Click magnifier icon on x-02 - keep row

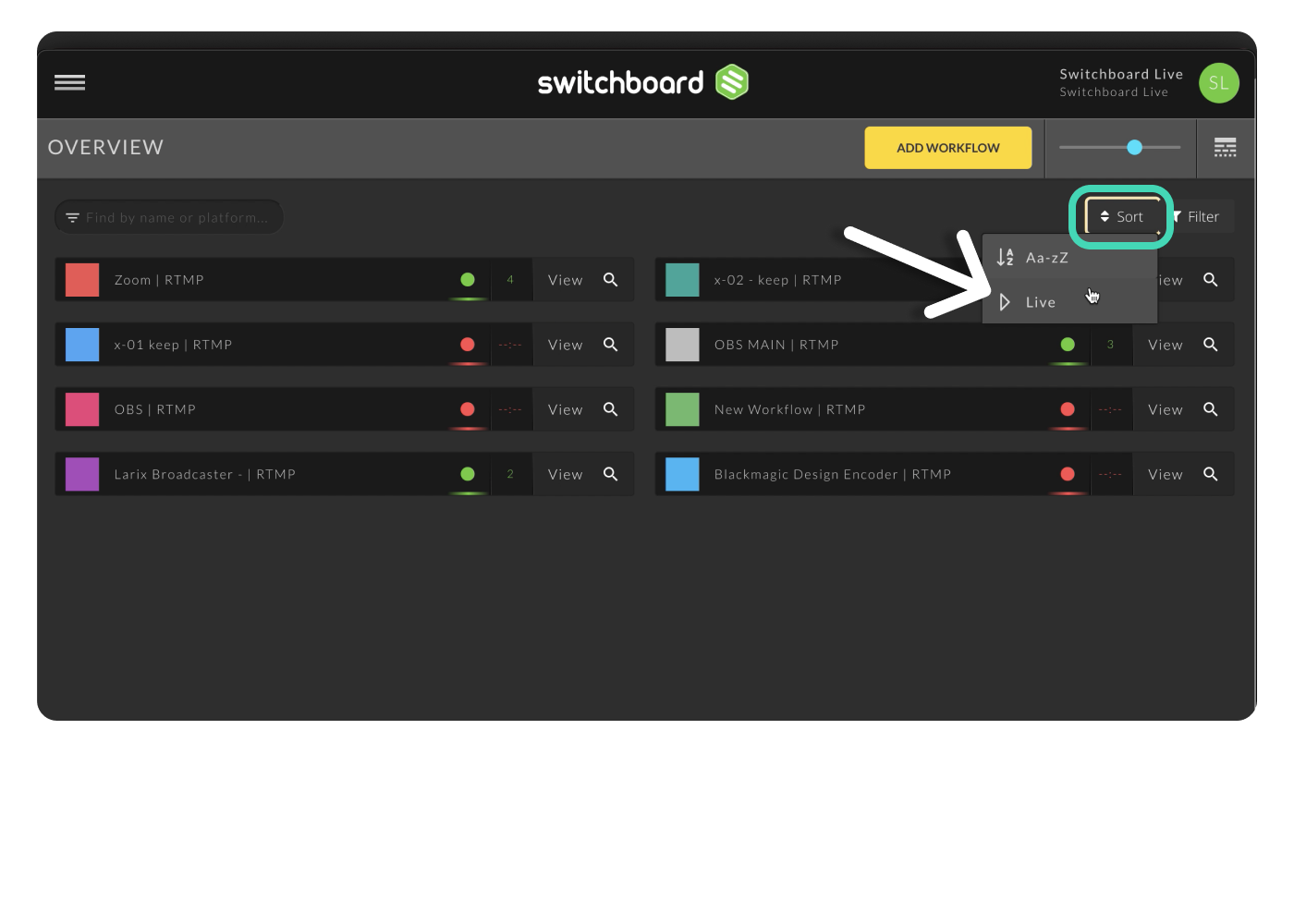[x=1211, y=279]
